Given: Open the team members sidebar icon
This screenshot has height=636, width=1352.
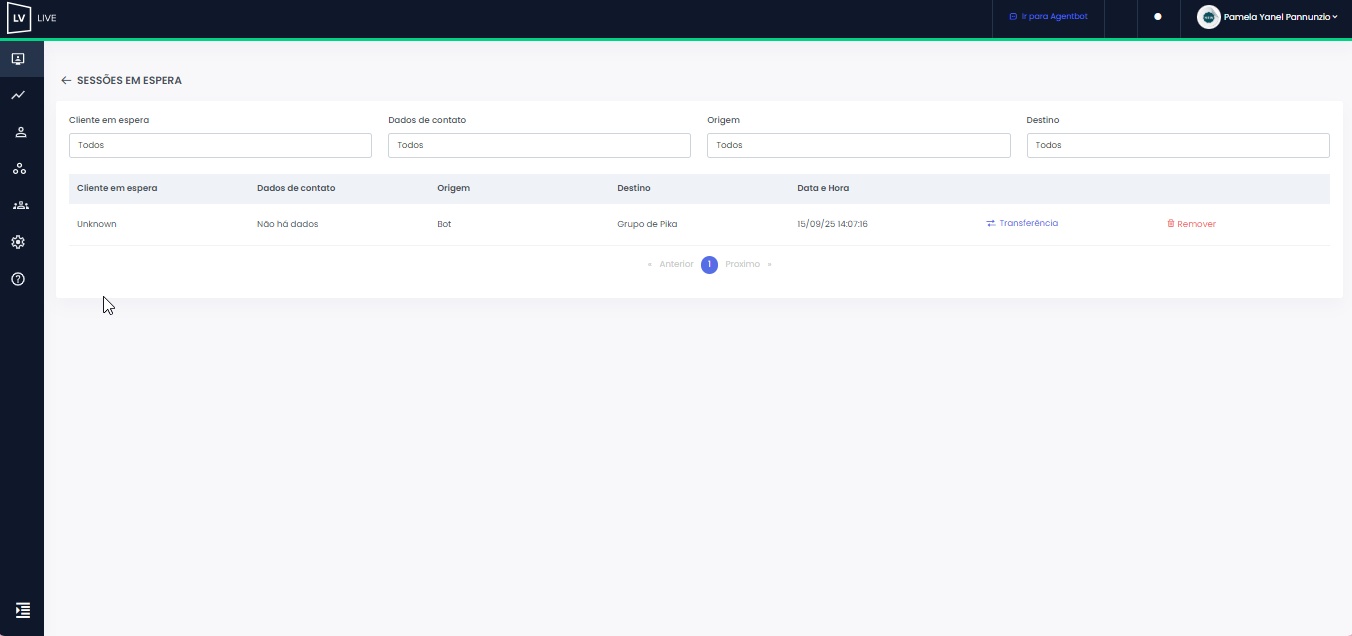Looking at the screenshot, I should pos(20,205).
